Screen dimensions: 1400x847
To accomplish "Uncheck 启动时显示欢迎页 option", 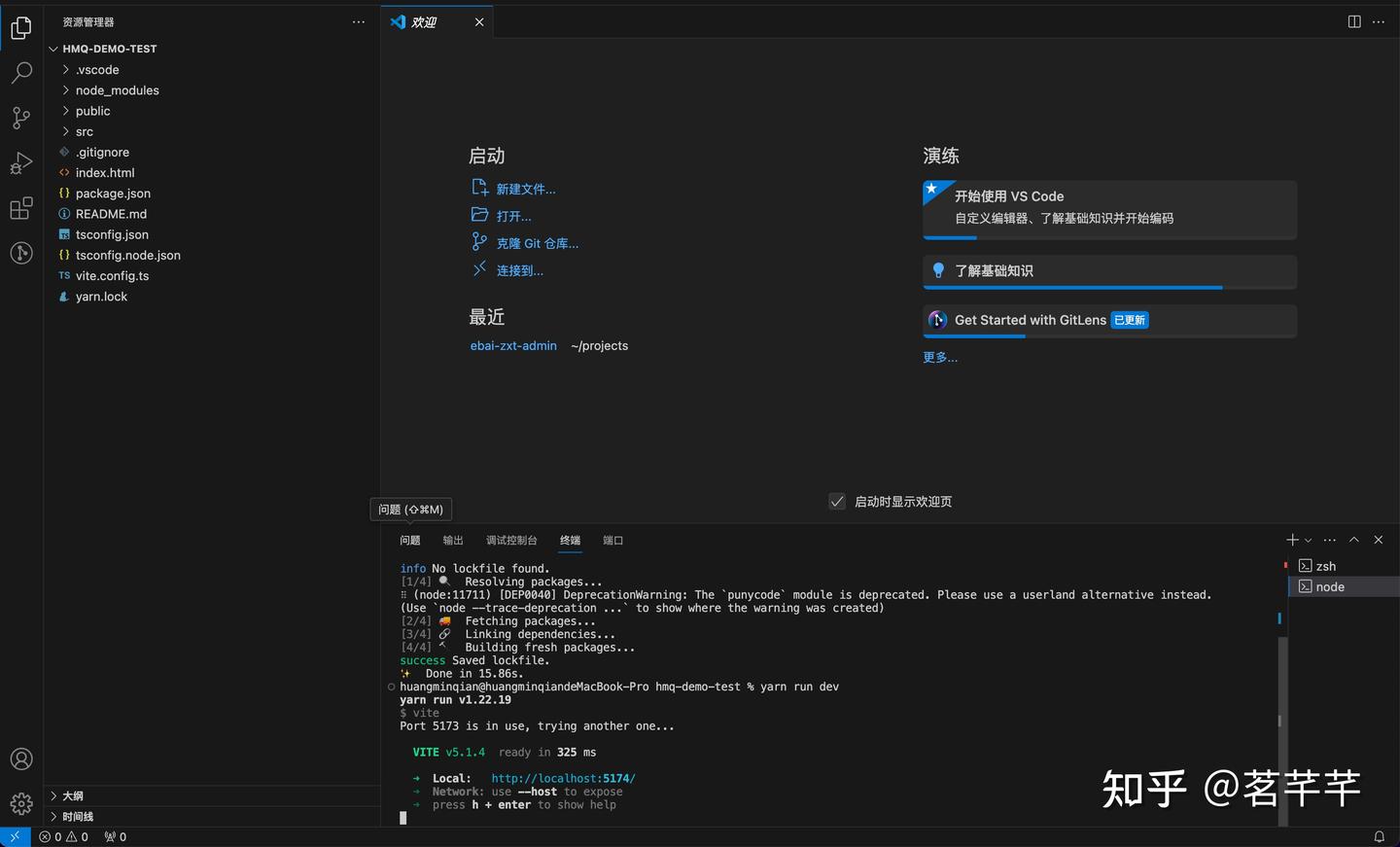I will (837, 501).
